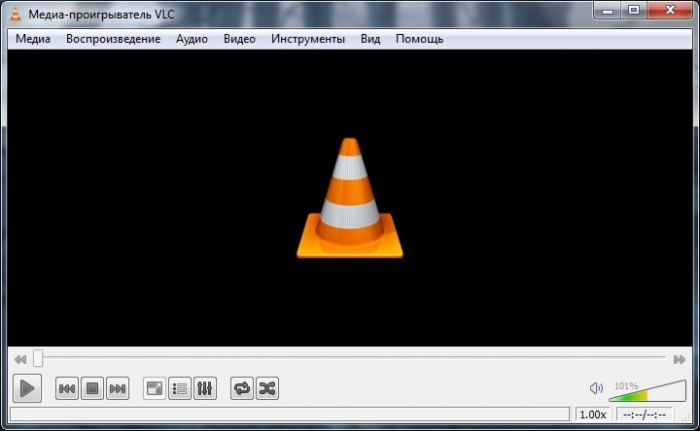Toggle loop repeat mode
This screenshot has height=431, width=700.
(x=242, y=388)
